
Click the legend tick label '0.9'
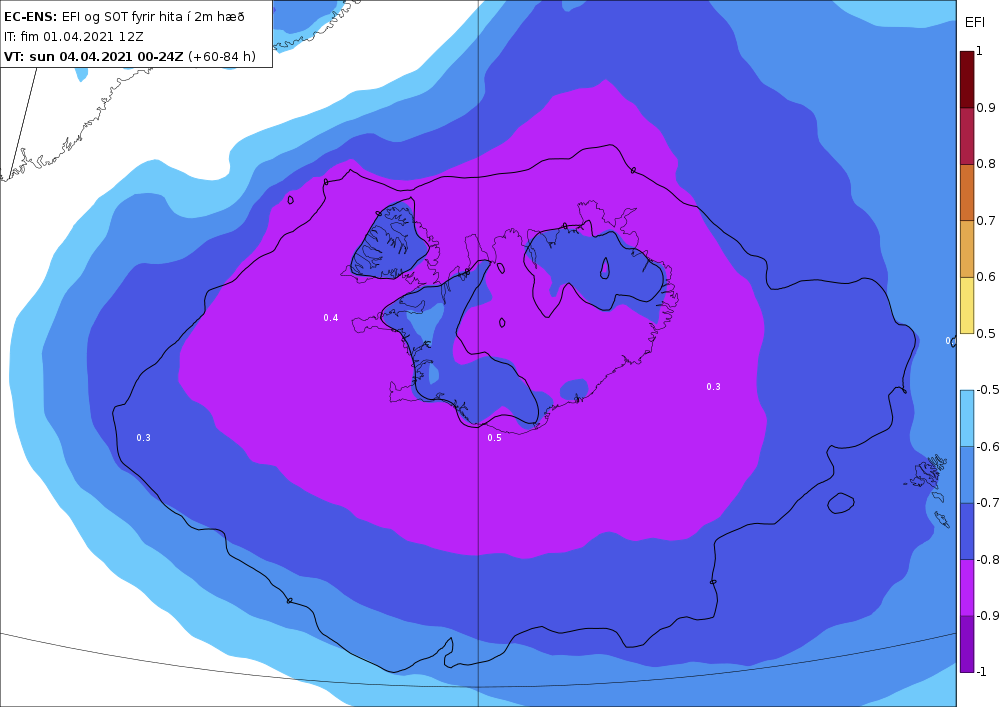pos(986,108)
